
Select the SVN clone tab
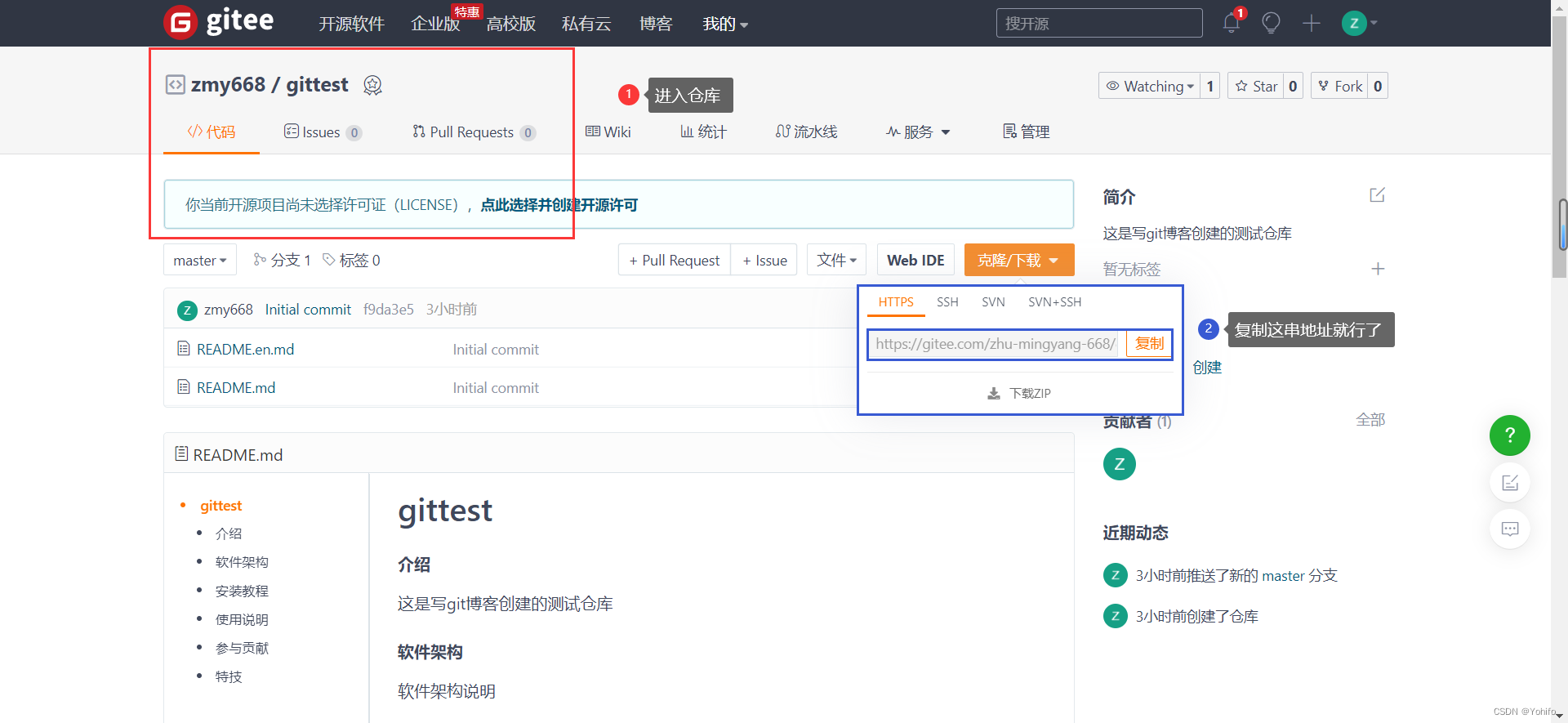993,302
